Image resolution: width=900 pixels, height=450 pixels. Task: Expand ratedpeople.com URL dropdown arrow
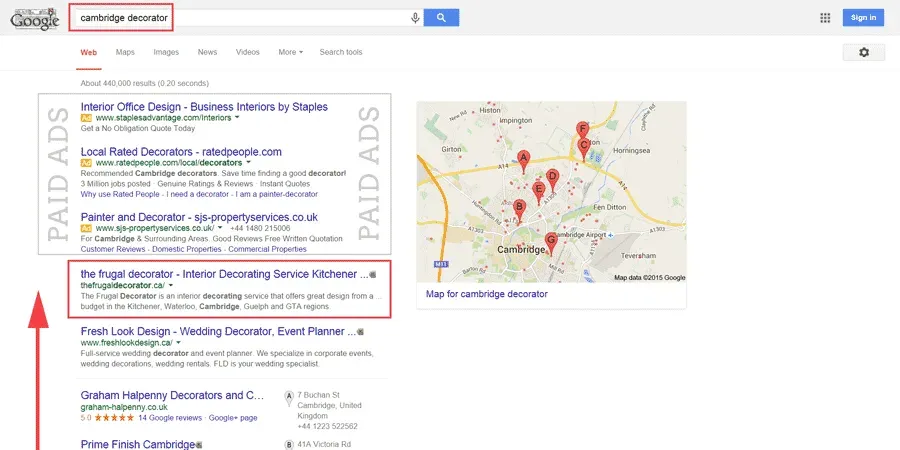(248, 163)
